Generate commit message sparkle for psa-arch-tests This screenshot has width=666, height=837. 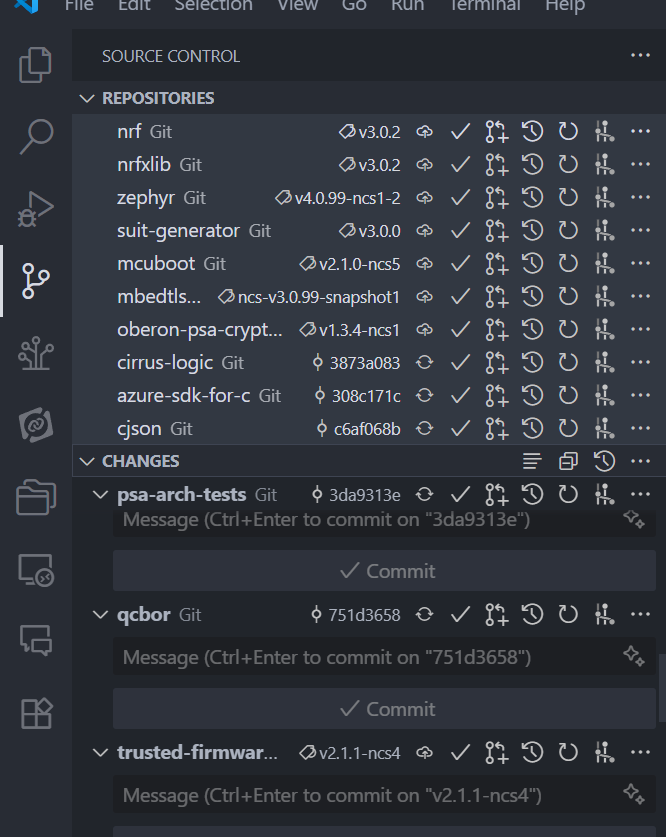[634, 519]
